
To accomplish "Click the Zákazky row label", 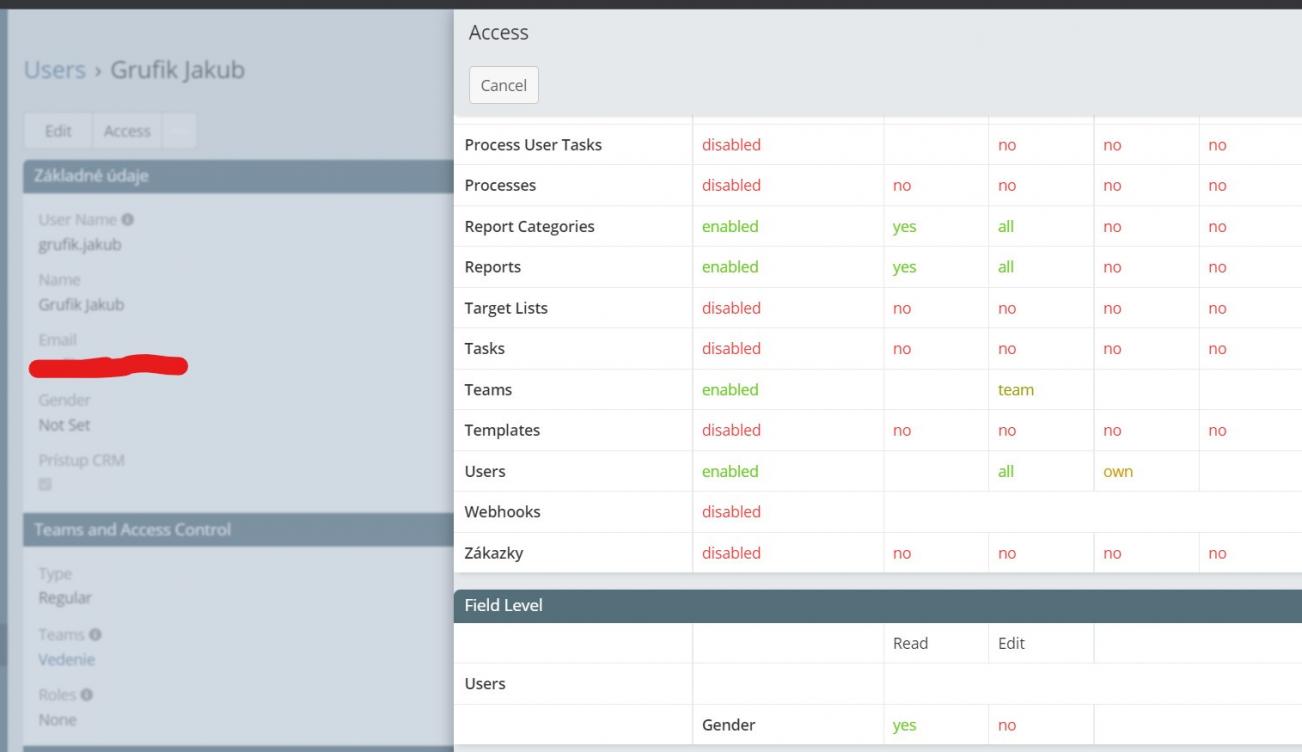I will click(493, 553).
